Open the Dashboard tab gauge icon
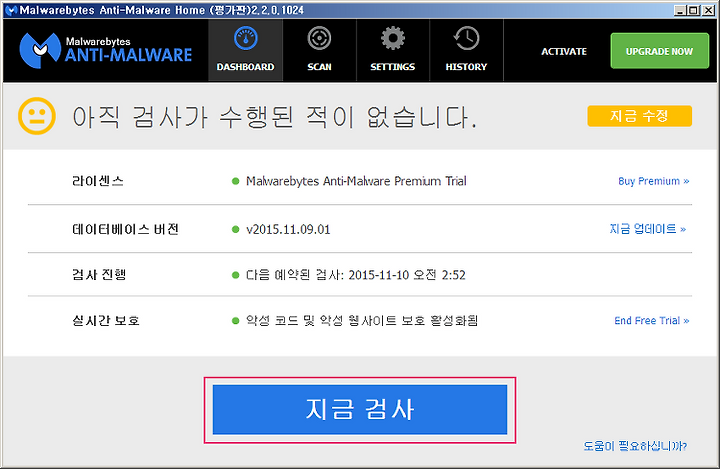 (x=246, y=38)
